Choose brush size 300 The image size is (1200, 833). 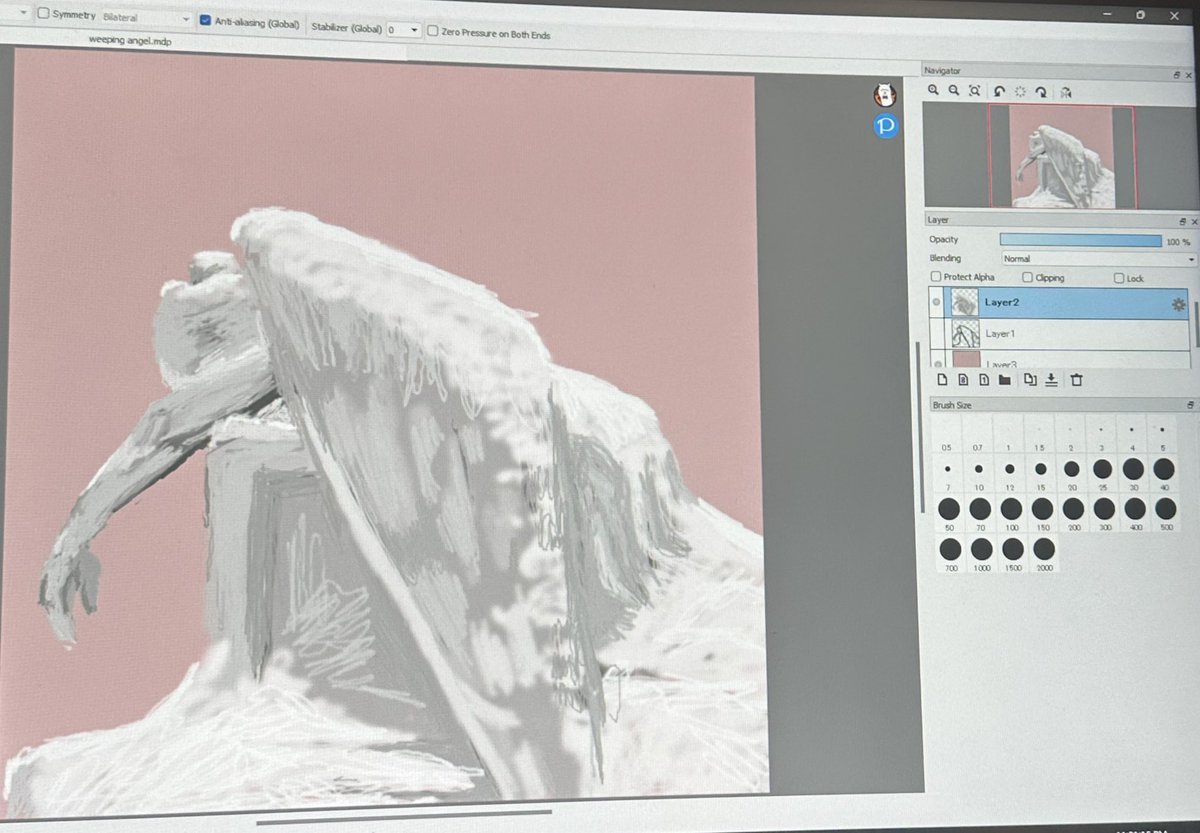coord(1104,515)
